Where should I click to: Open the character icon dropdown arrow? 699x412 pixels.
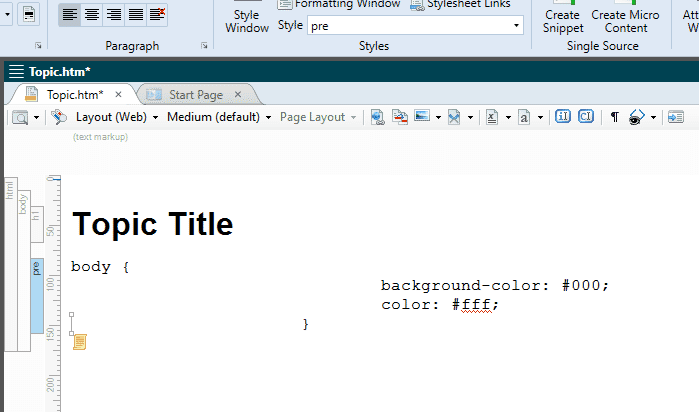[540, 118]
